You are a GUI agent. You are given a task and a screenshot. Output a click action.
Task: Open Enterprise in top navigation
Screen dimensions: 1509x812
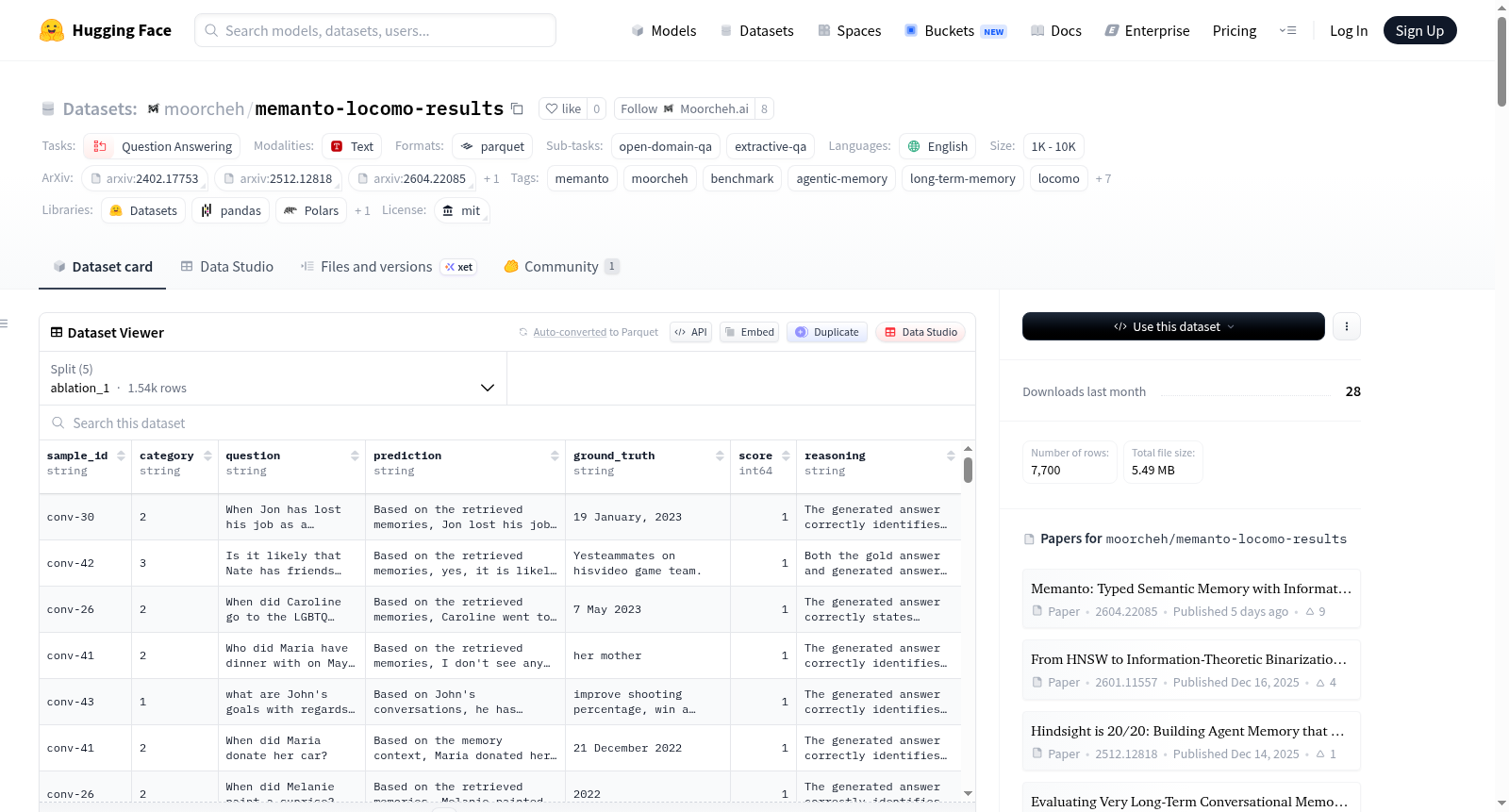click(1148, 30)
